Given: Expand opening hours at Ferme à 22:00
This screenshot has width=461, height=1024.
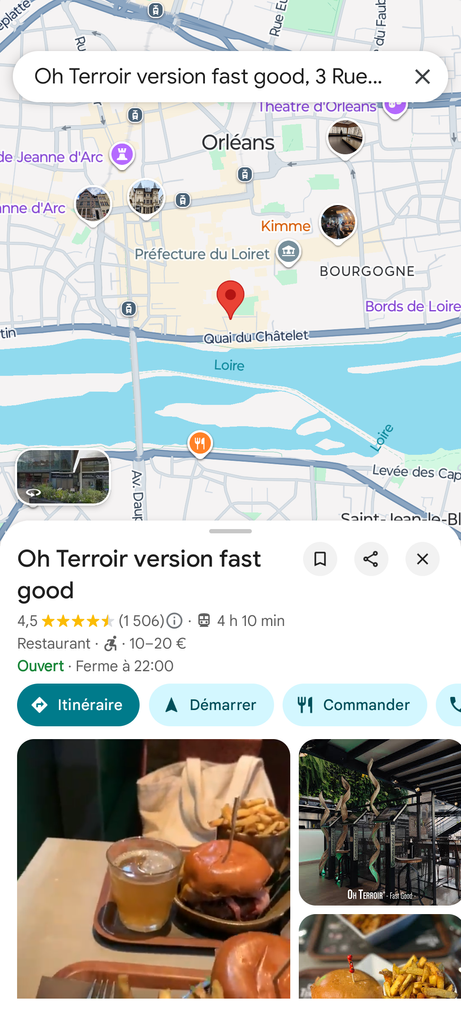Looking at the screenshot, I should (125, 666).
